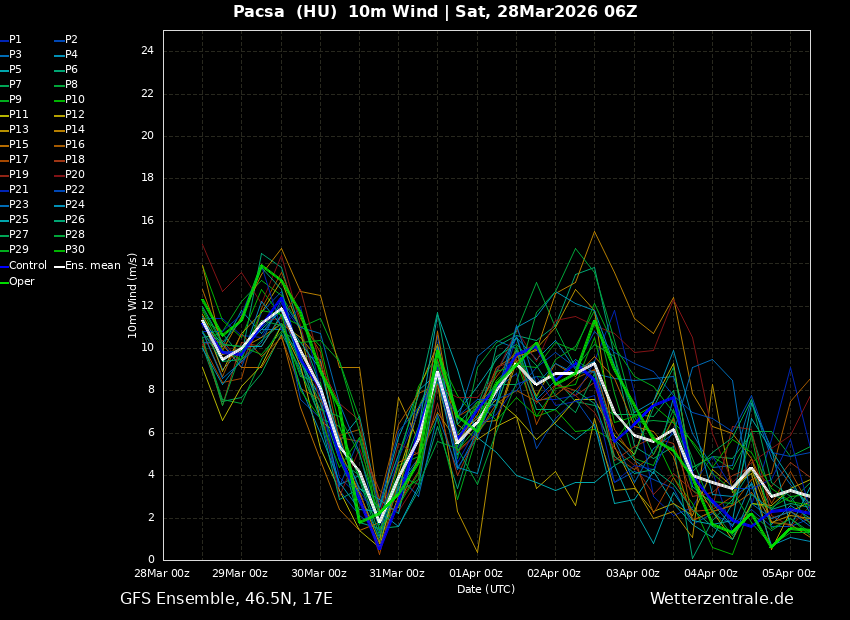This screenshot has width=850, height=620.
Task: Click the Oper legend entry
Action: pos(21,282)
